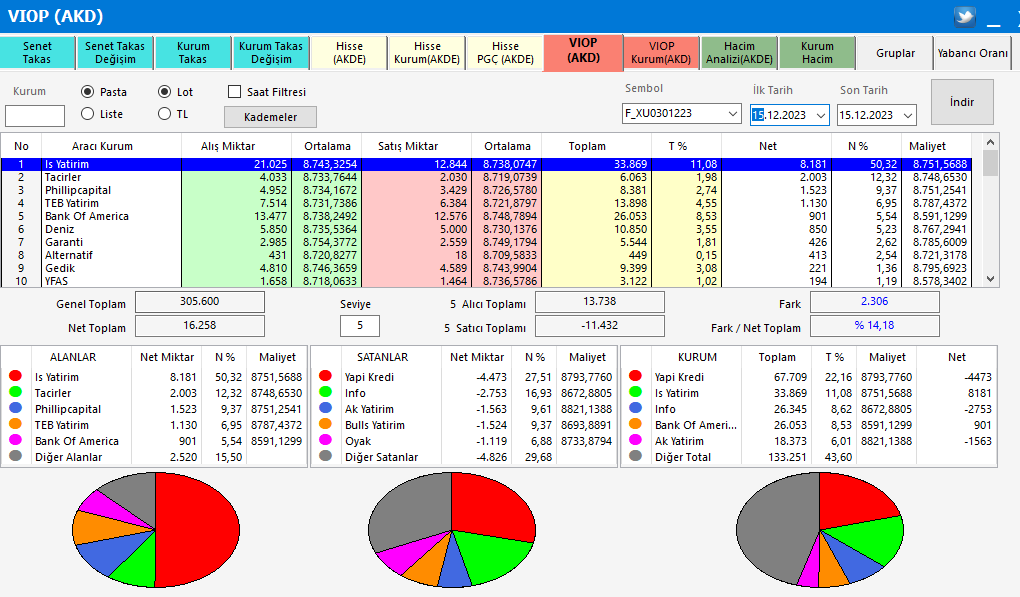
Task: Open the Sembol dropdown F_XU0301223
Action: (x=681, y=114)
